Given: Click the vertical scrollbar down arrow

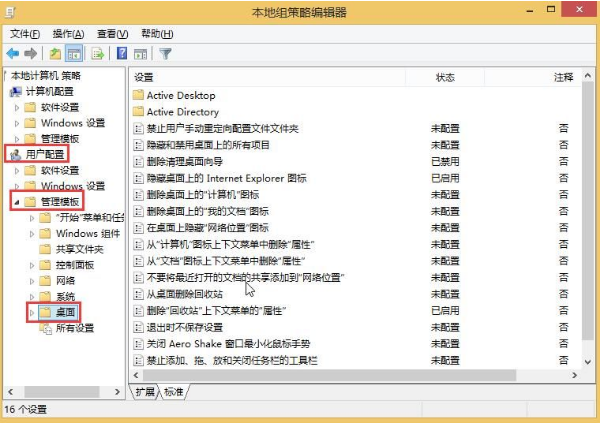Looking at the screenshot, I should [x=588, y=362].
